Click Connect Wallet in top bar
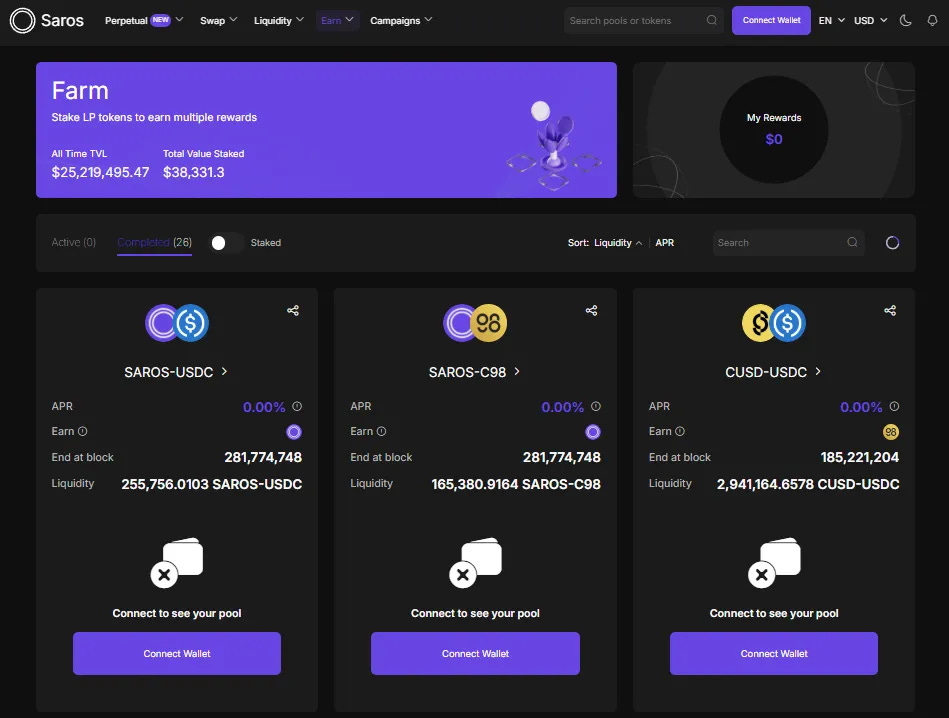 tap(771, 21)
